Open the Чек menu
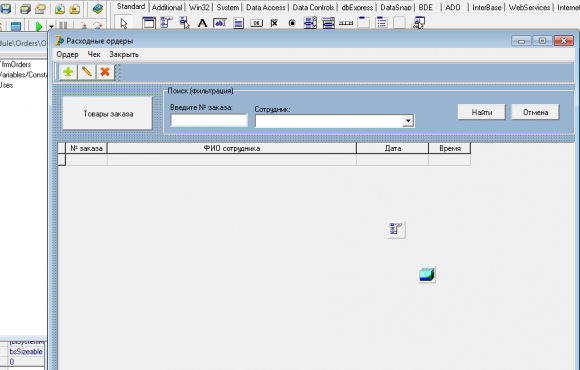This screenshot has height=370, width=580. (94, 55)
